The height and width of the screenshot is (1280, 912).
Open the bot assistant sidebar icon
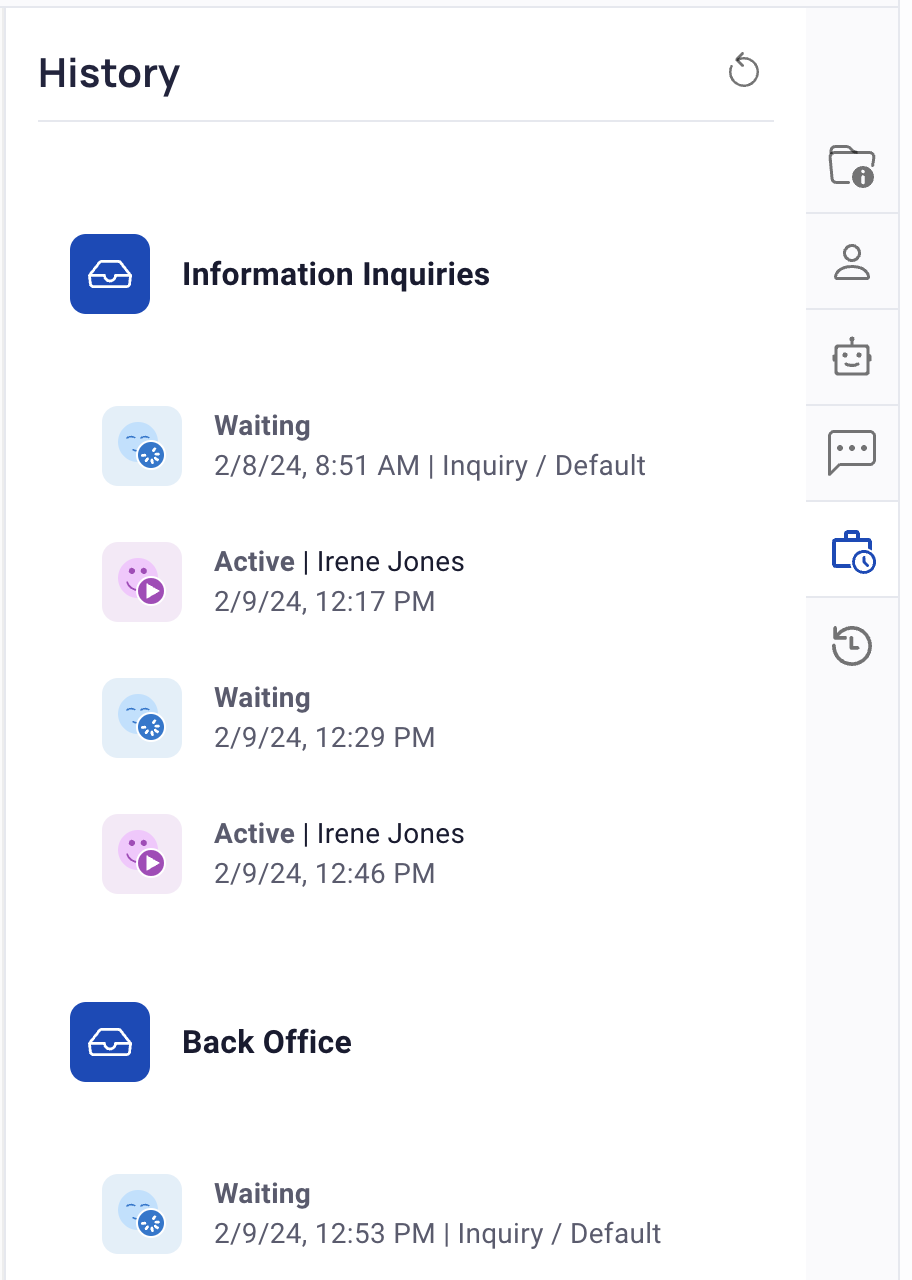click(x=852, y=357)
